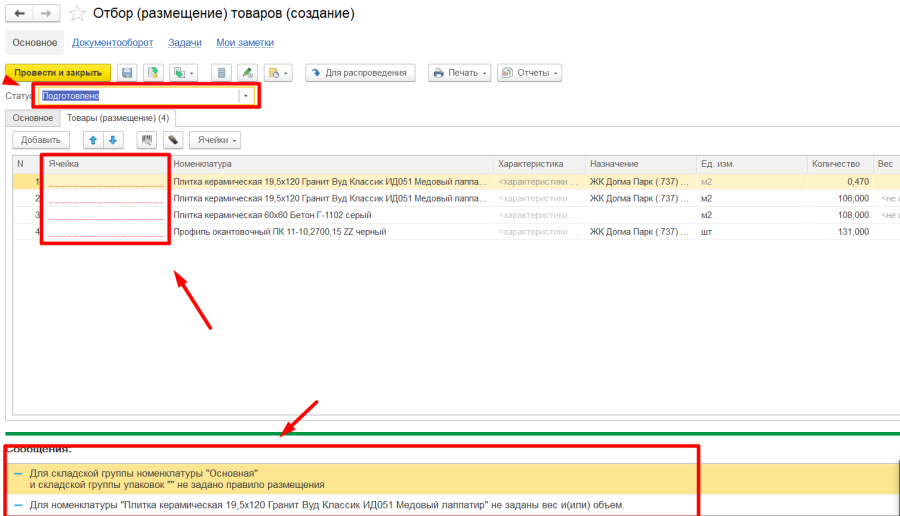Viewport: 900px width, 516px height.
Task: Click the barcode scan icon
Action: (x=148, y=140)
